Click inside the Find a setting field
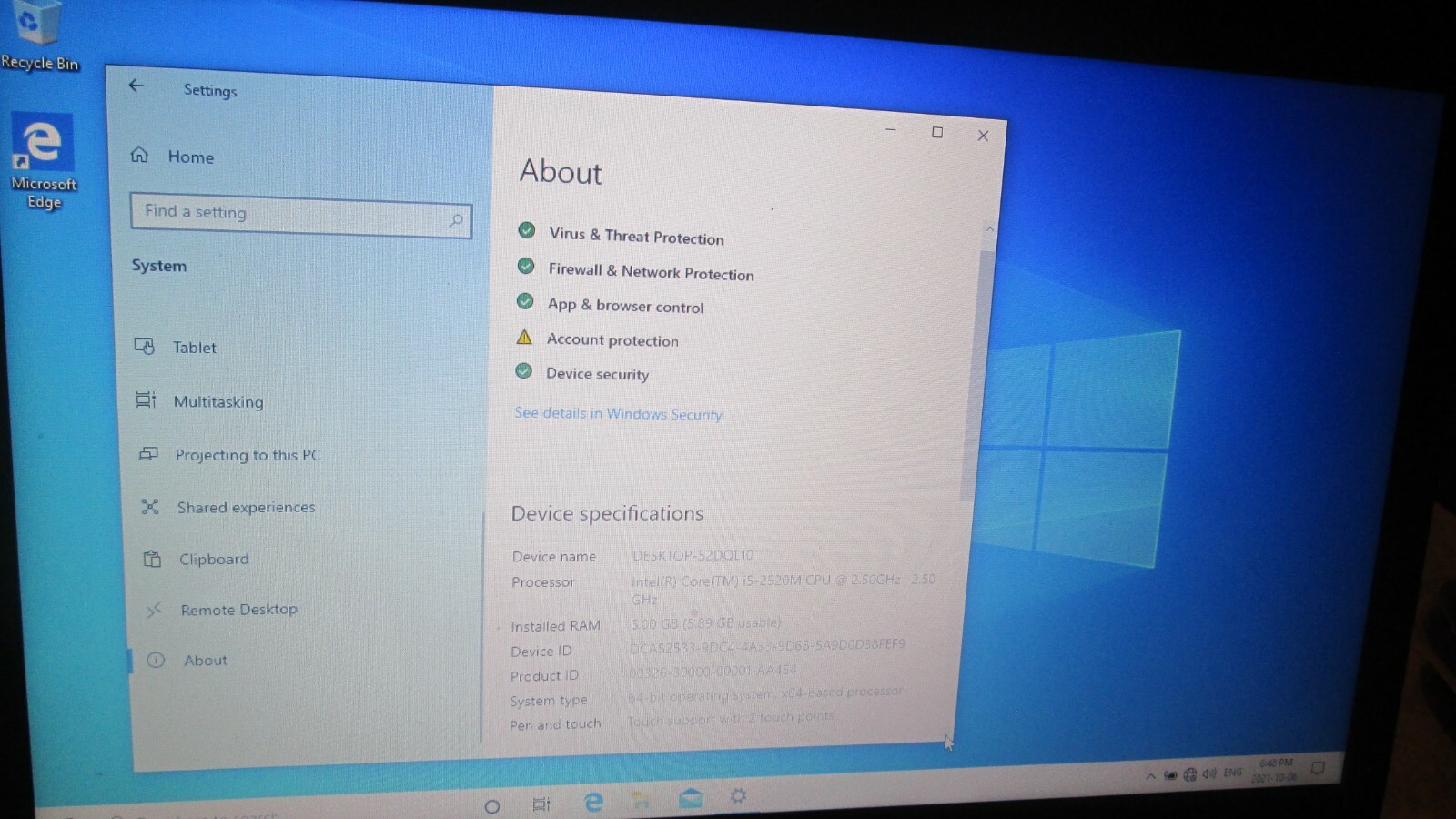 [301, 215]
